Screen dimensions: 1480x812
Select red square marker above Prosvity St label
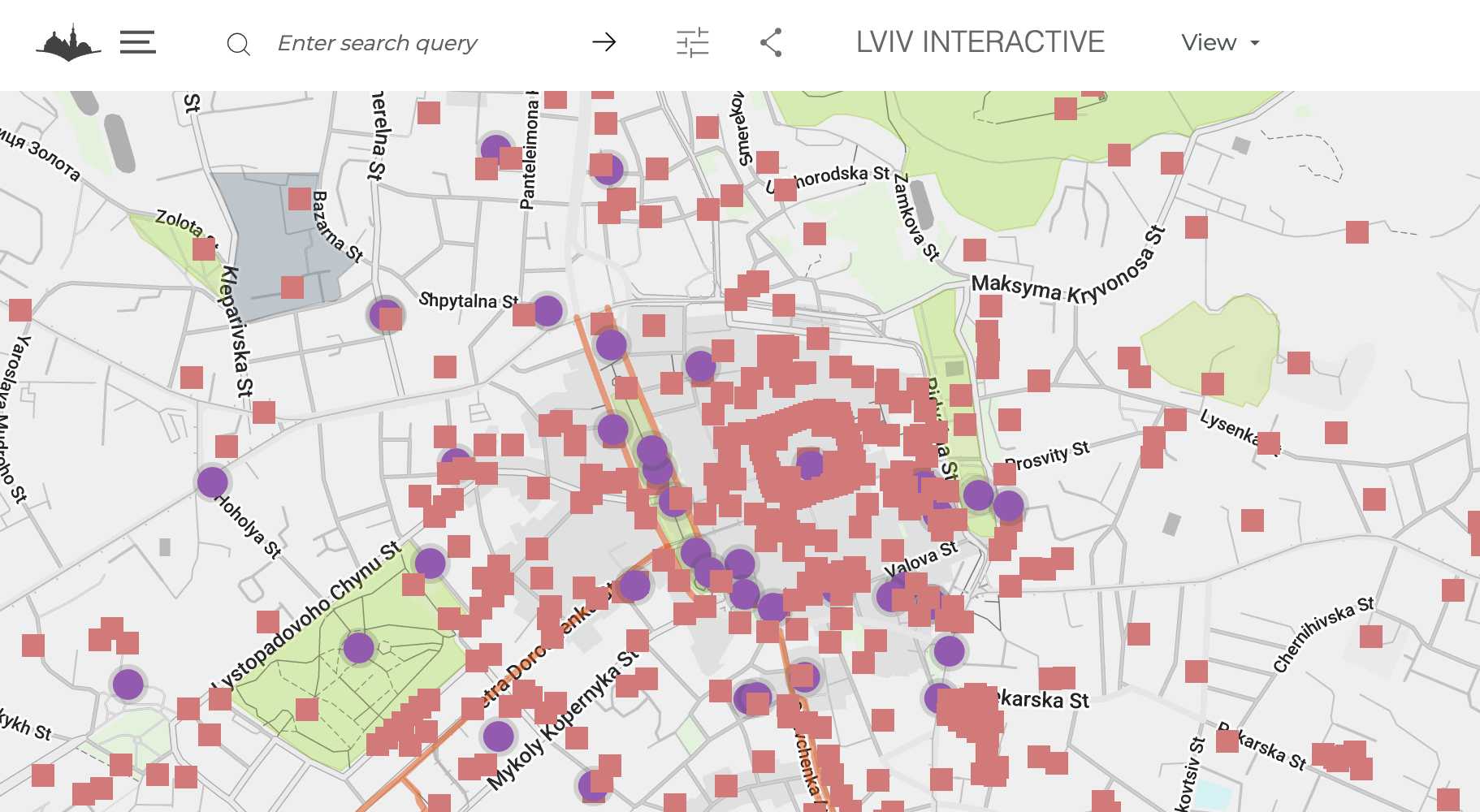(1010, 420)
